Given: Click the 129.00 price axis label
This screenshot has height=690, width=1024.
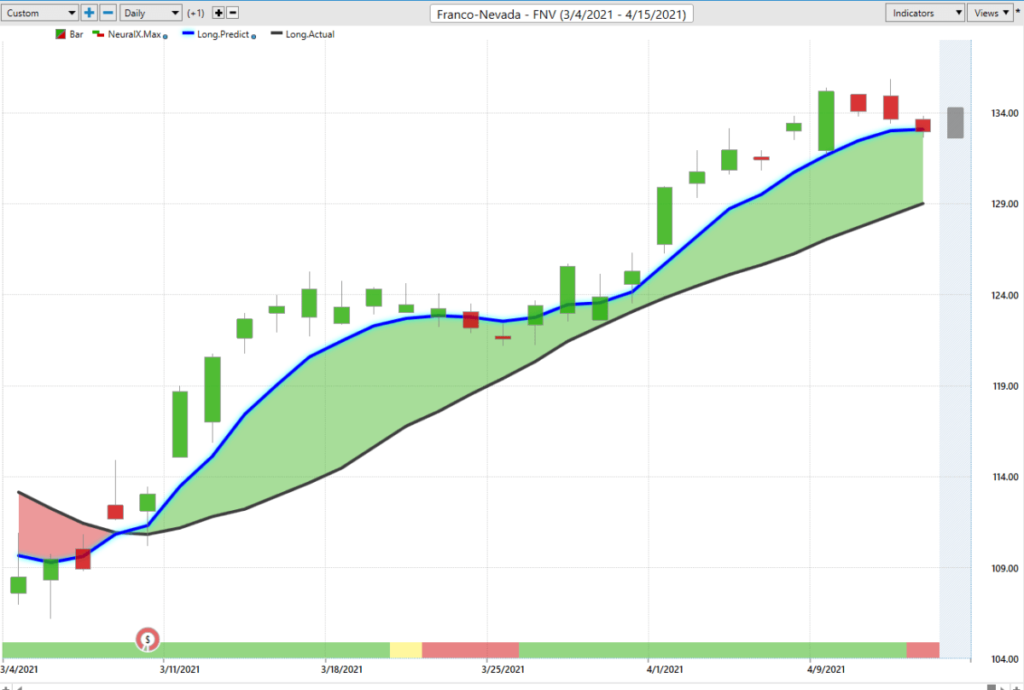Looking at the screenshot, I should click(x=1004, y=204).
